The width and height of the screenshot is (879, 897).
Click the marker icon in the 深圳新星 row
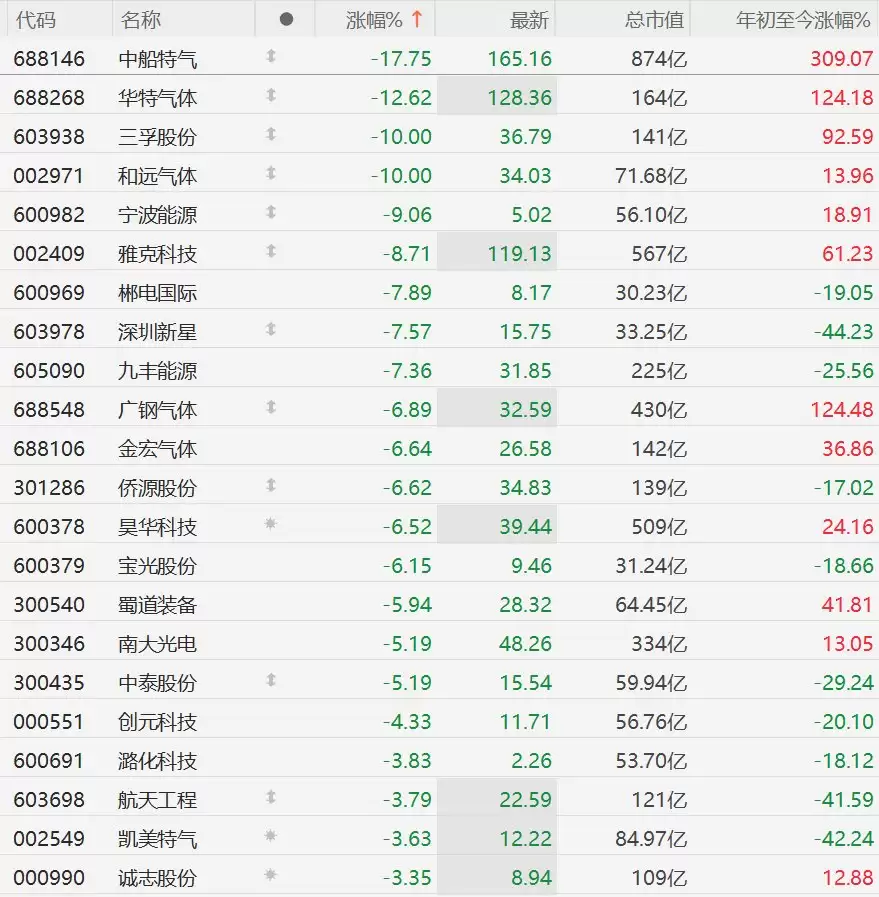[x=271, y=329]
